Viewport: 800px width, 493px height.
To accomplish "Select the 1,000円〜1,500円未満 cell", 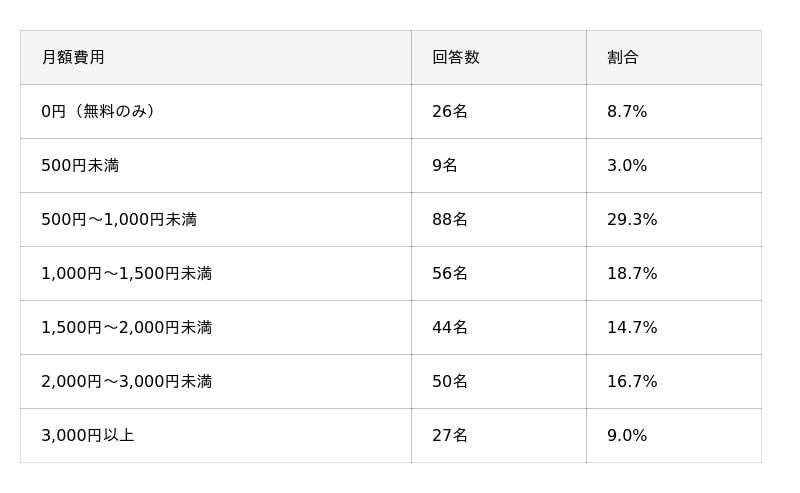I will [127, 273].
